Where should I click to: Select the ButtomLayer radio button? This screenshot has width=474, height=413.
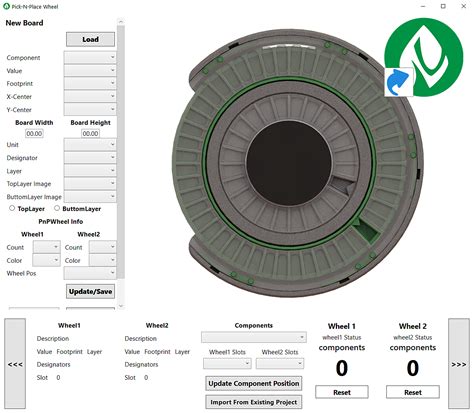pos(57,208)
